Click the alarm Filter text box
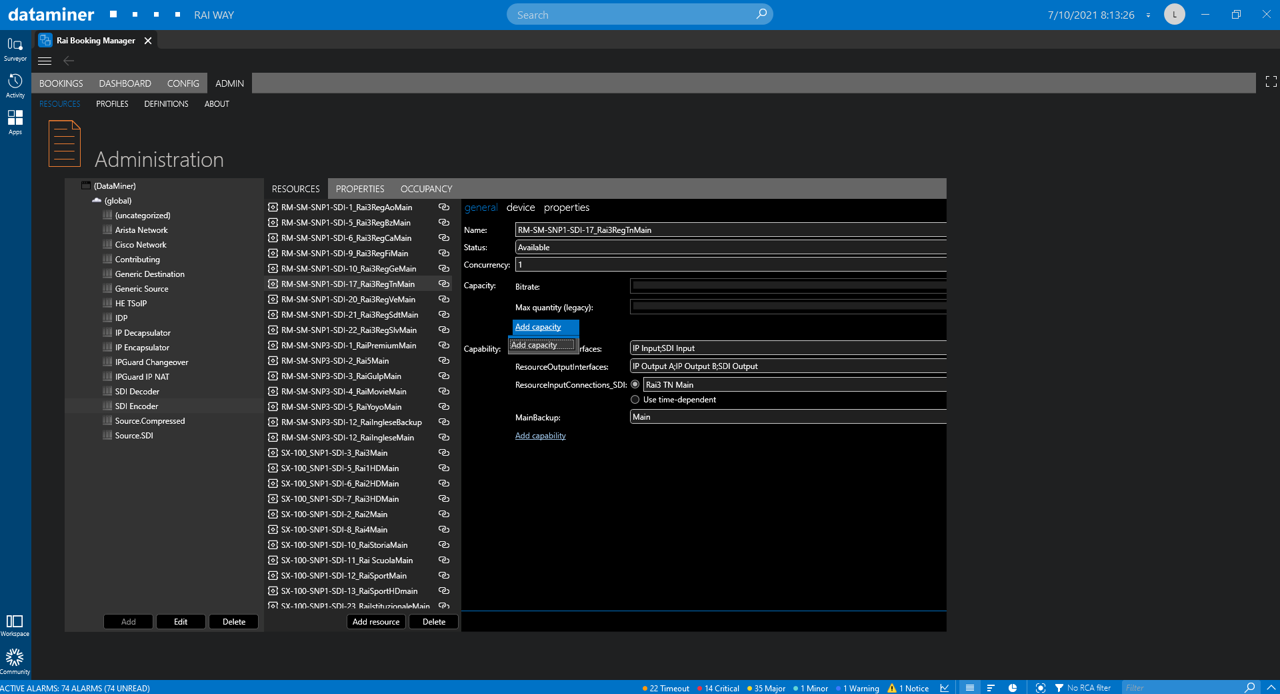Screen dimensions: 1280x694 tap(1180, 688)
